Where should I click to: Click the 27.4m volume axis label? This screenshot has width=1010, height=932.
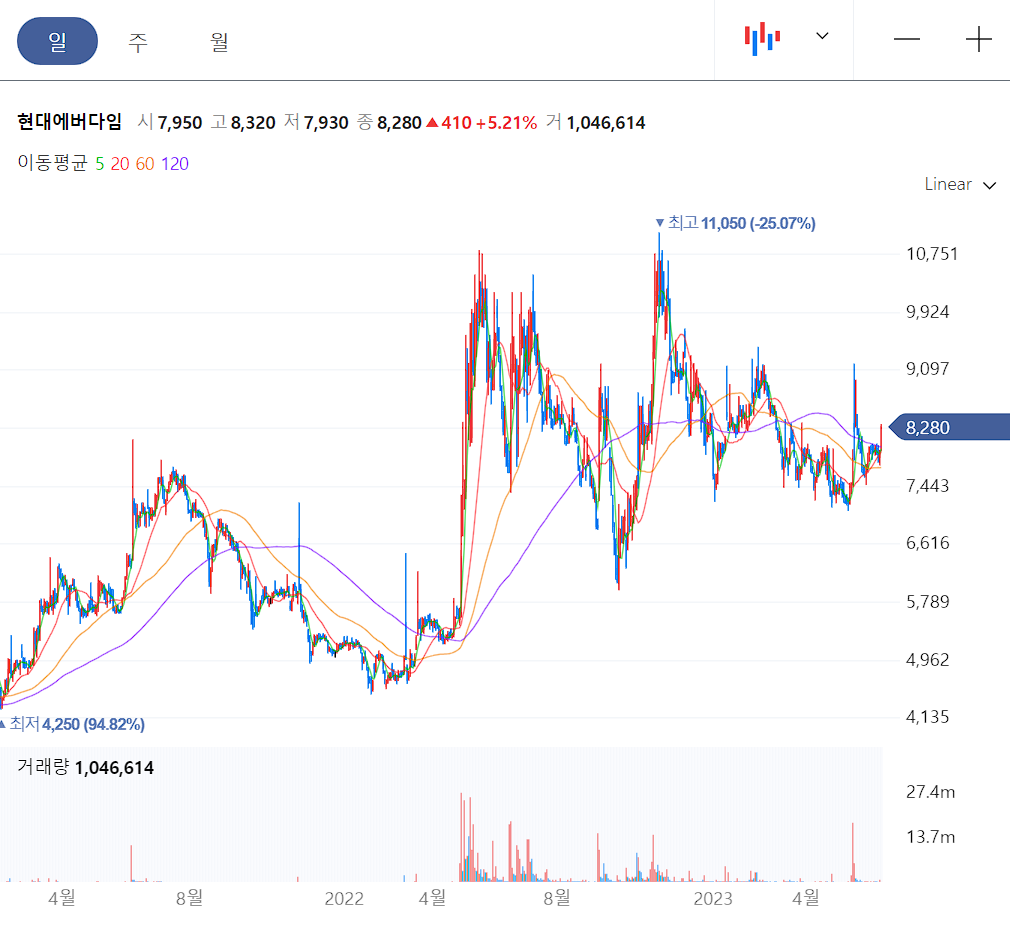[930, 792]
